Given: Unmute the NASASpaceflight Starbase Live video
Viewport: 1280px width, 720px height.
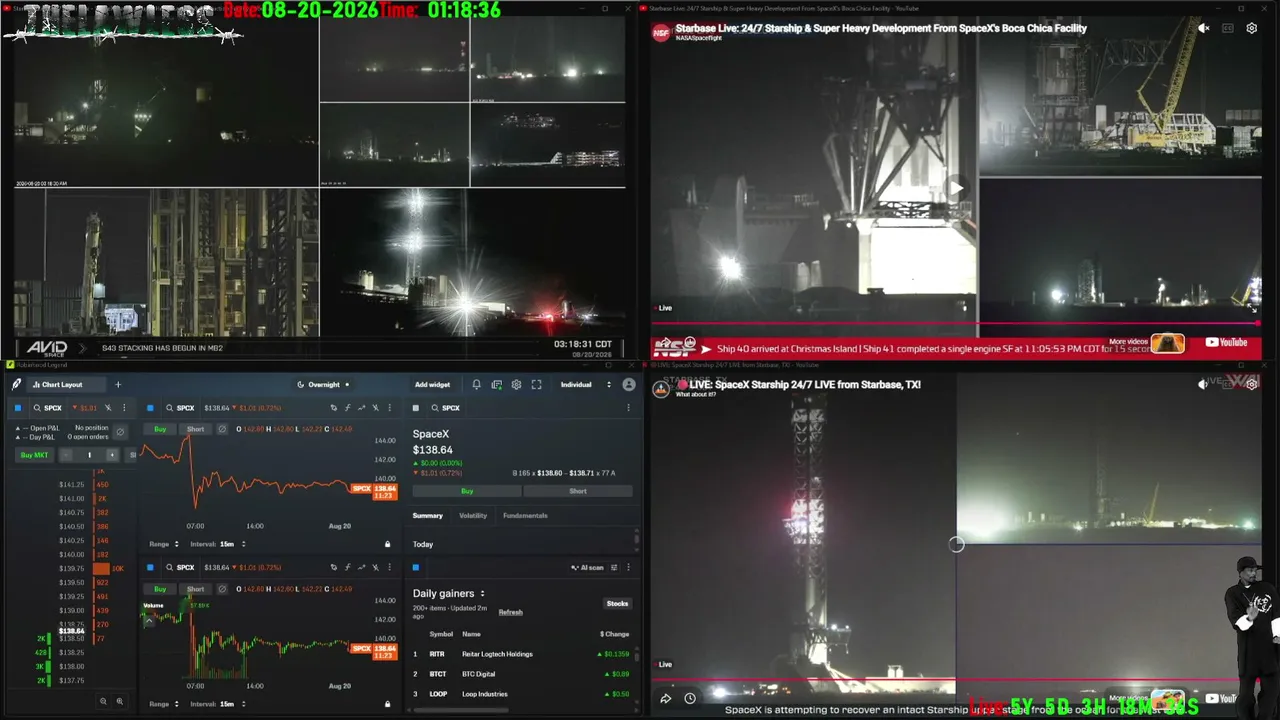Looking at the screenshot, I should click(x=1203, y=29).
